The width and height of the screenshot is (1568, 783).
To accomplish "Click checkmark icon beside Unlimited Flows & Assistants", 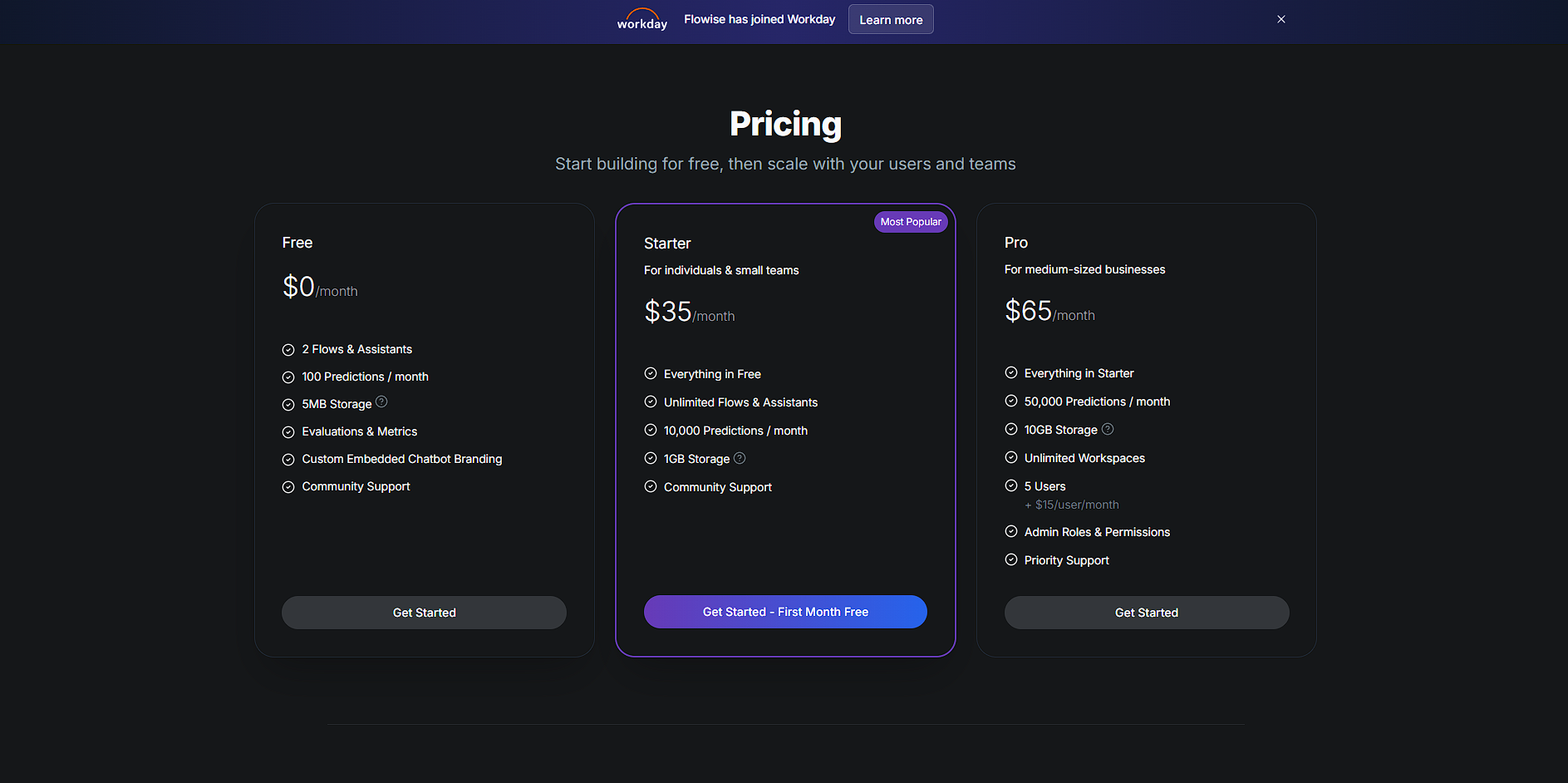I will [651, 402].
